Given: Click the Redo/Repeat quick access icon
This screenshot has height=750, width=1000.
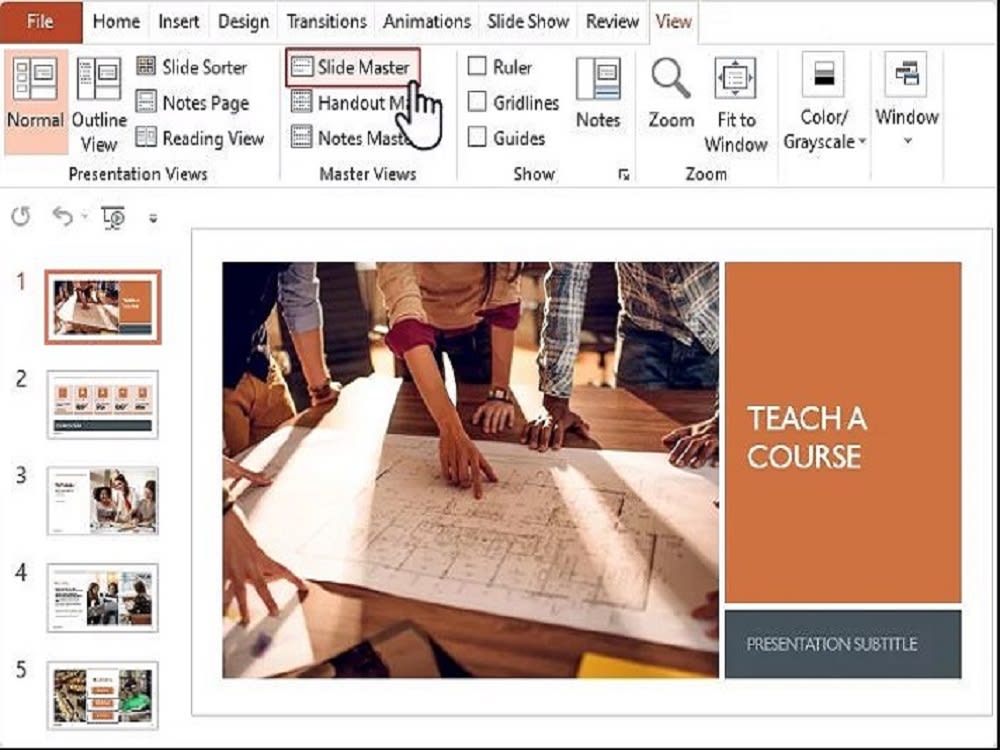Looking at the screenshot, I should tap(21, 217).
